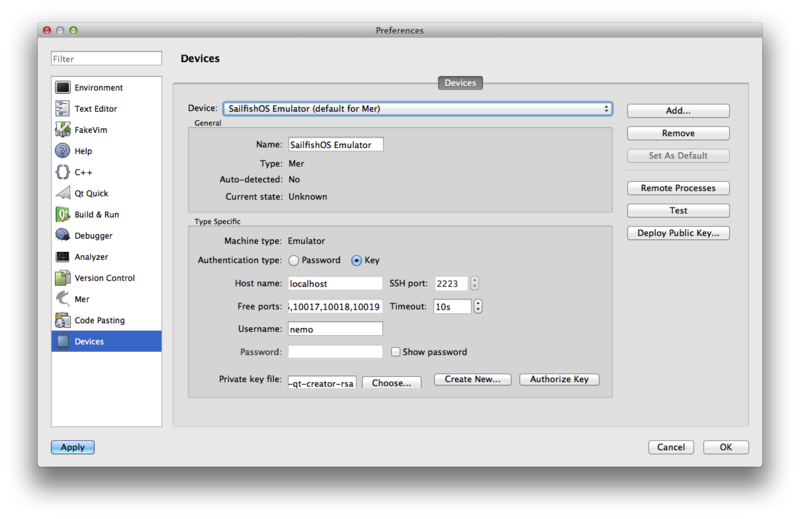This screenshot has width=800, height=519.
Task: Confirm with the OK button
Action: click(x=726, y=447)
